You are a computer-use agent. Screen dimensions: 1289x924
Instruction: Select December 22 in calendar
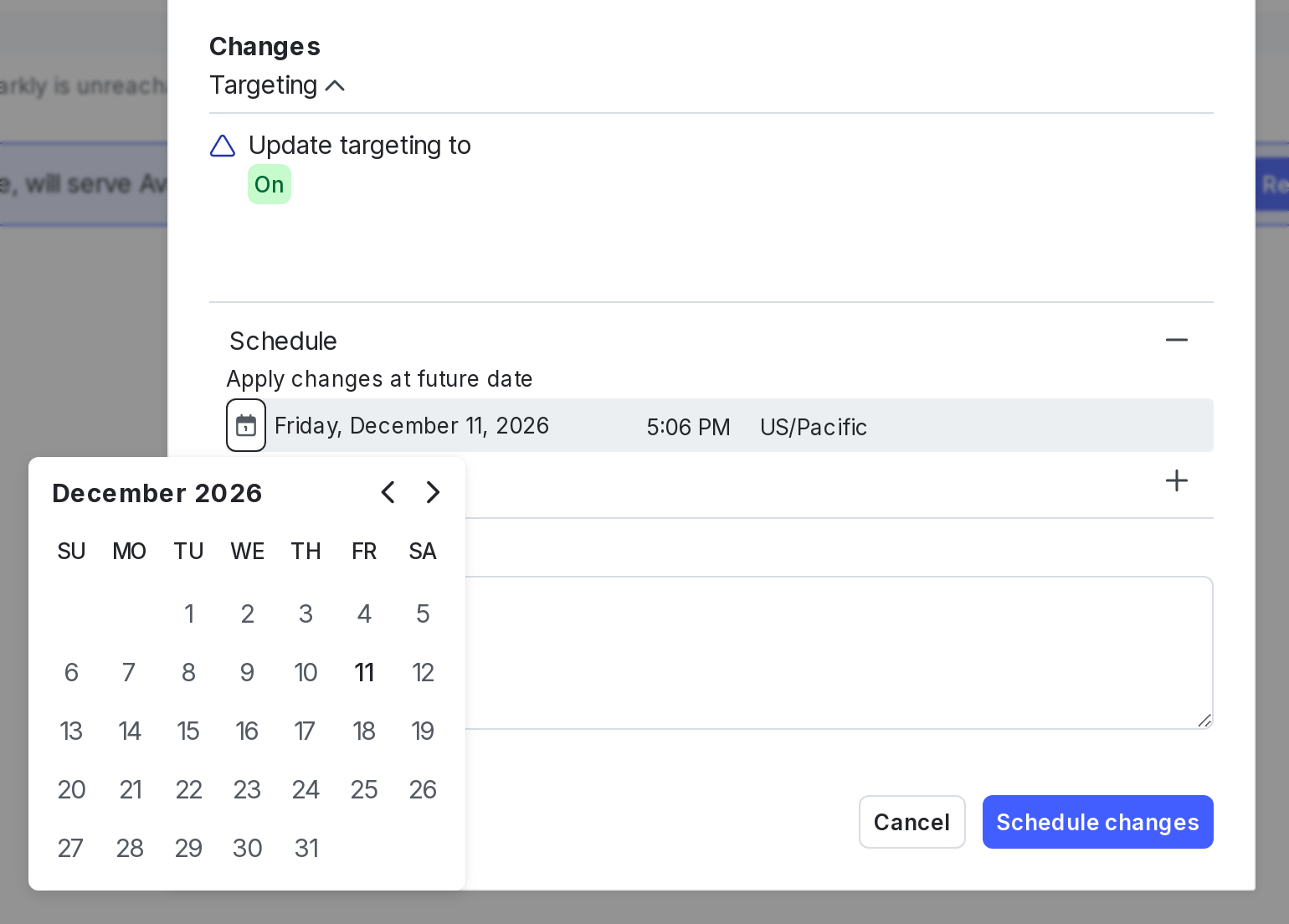tap(189, 790)
